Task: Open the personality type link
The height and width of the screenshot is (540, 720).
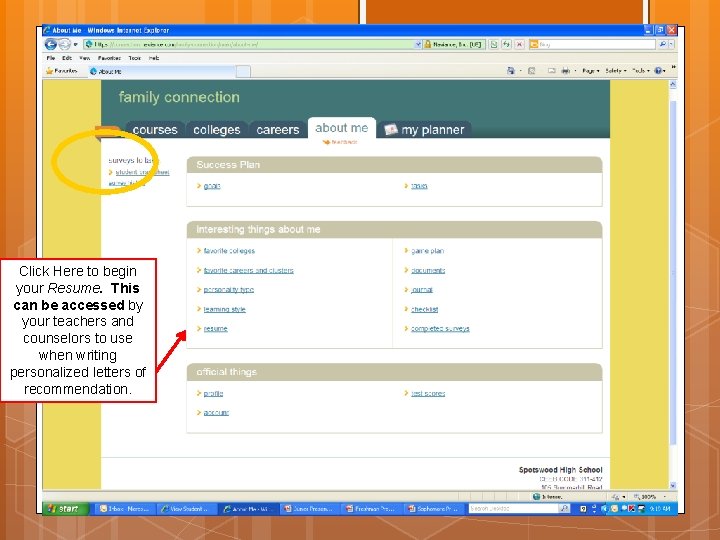Action: tap(229, 290)
